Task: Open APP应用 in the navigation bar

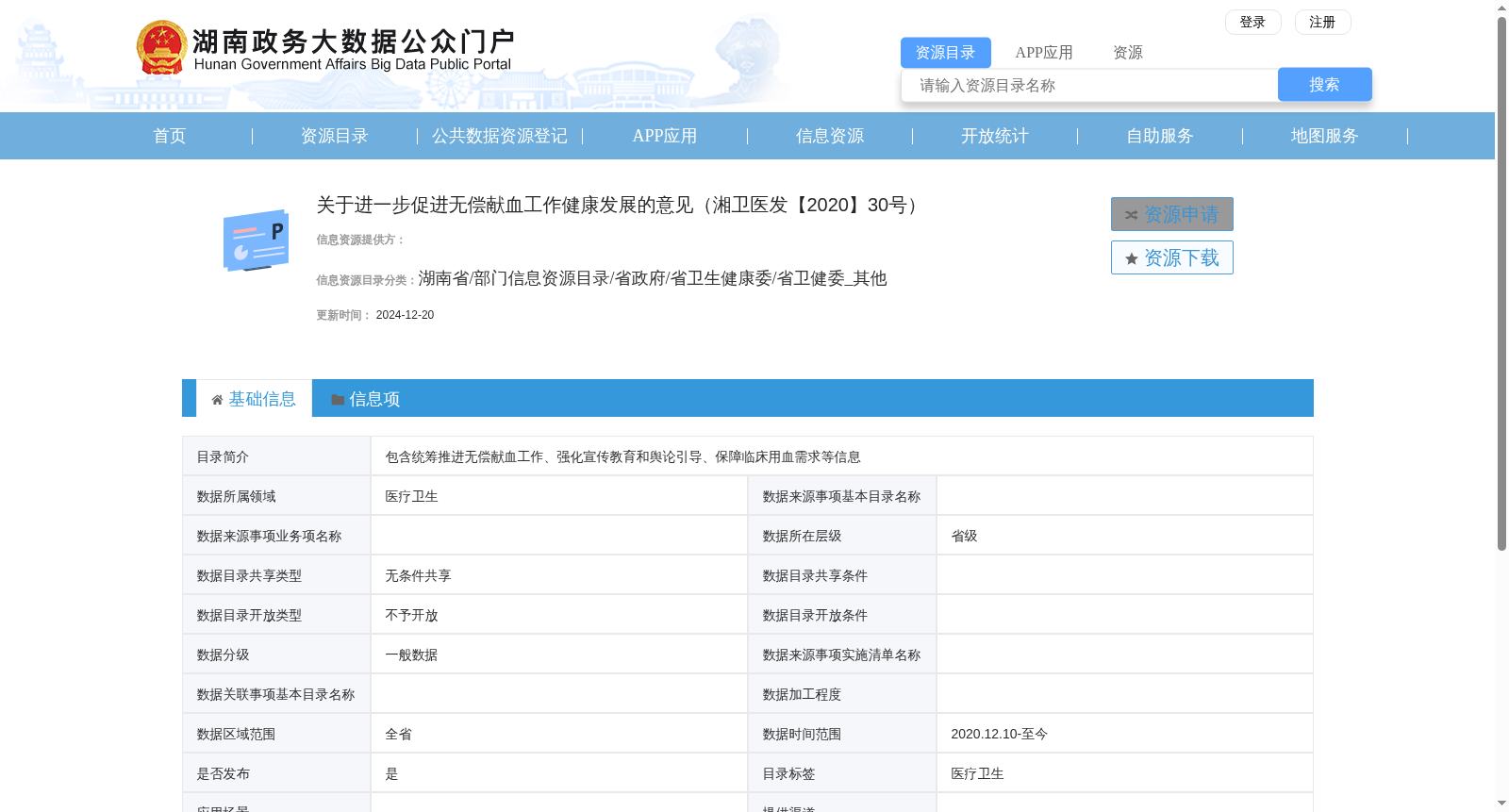Action: click(x=665, y=136)
